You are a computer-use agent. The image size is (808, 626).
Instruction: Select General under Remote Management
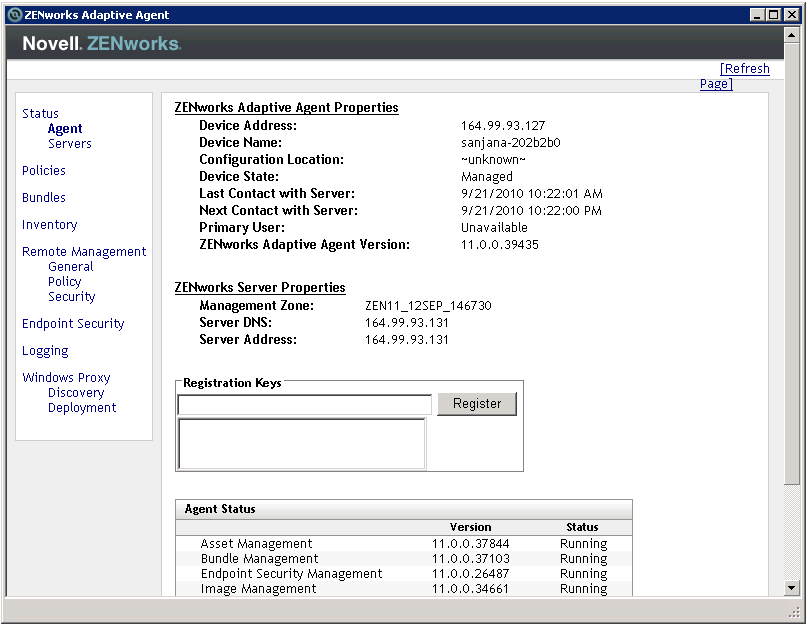pos(71,266)
